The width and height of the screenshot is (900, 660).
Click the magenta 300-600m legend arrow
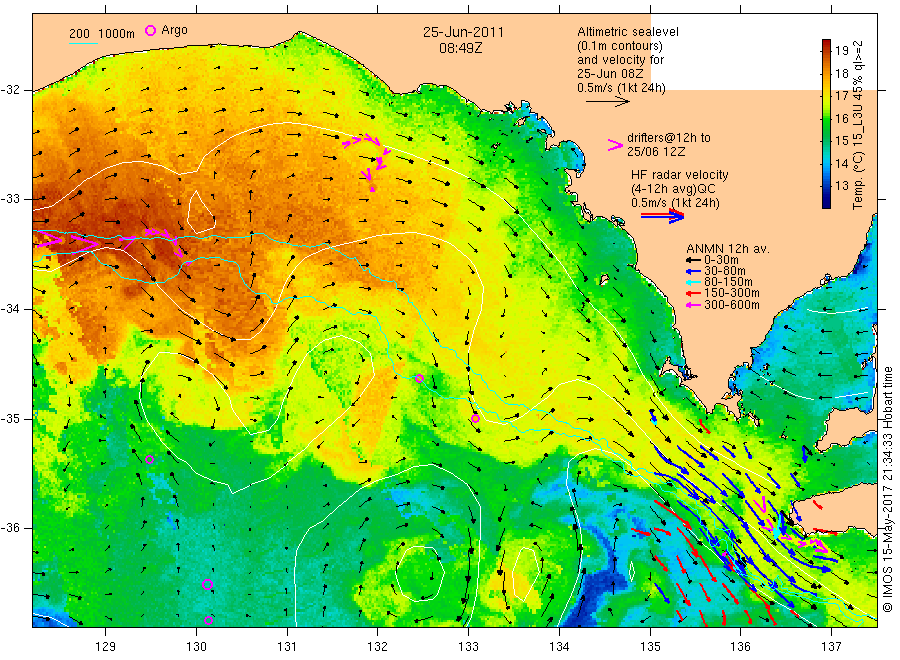click(x=693, y=305)
